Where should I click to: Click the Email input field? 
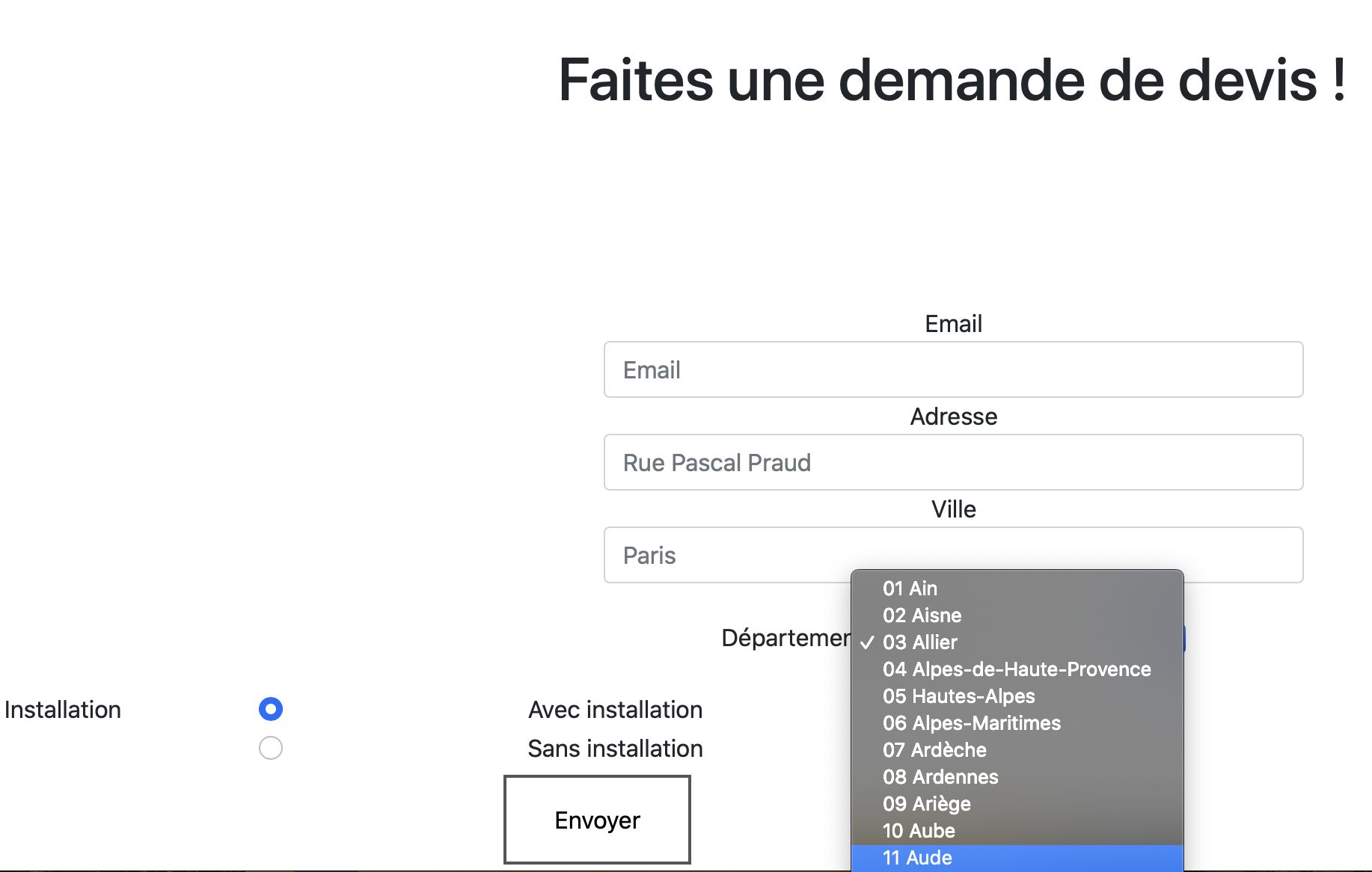(x=953, y=369)
